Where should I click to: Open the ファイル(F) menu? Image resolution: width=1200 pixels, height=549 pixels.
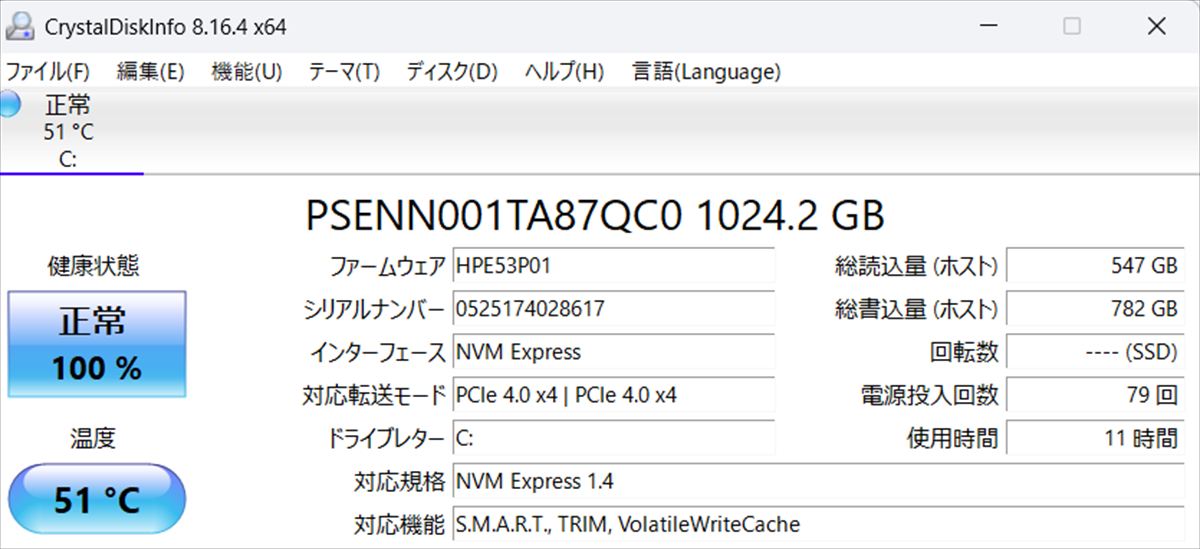[48, 72]
